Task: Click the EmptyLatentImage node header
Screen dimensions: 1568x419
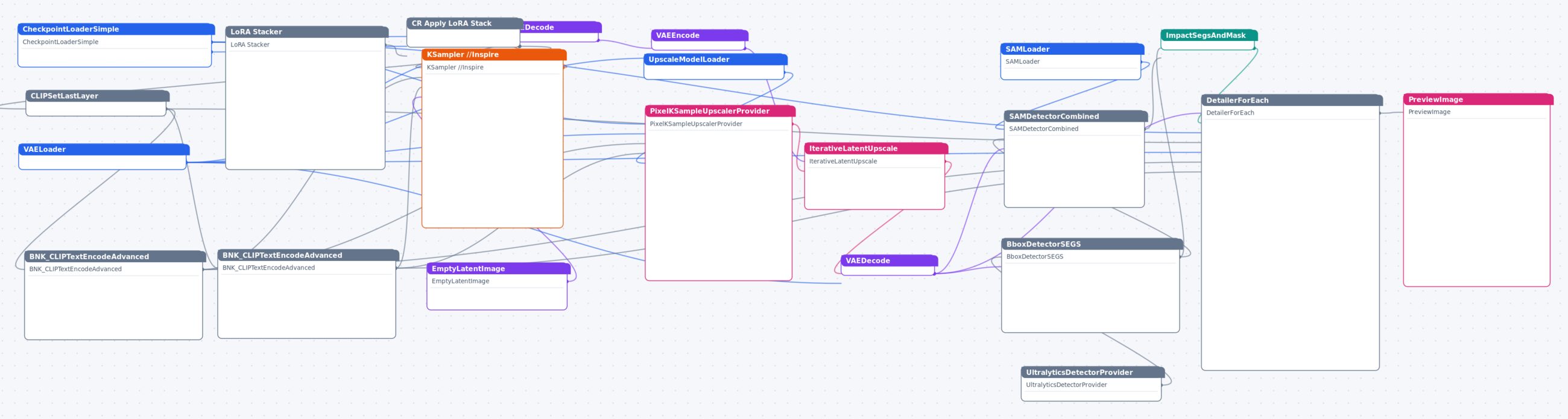Action: (x=499, y=269)
